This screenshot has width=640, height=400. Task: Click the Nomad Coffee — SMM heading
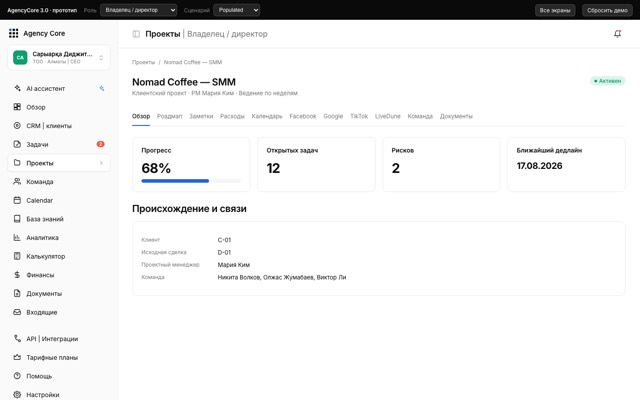184,82
